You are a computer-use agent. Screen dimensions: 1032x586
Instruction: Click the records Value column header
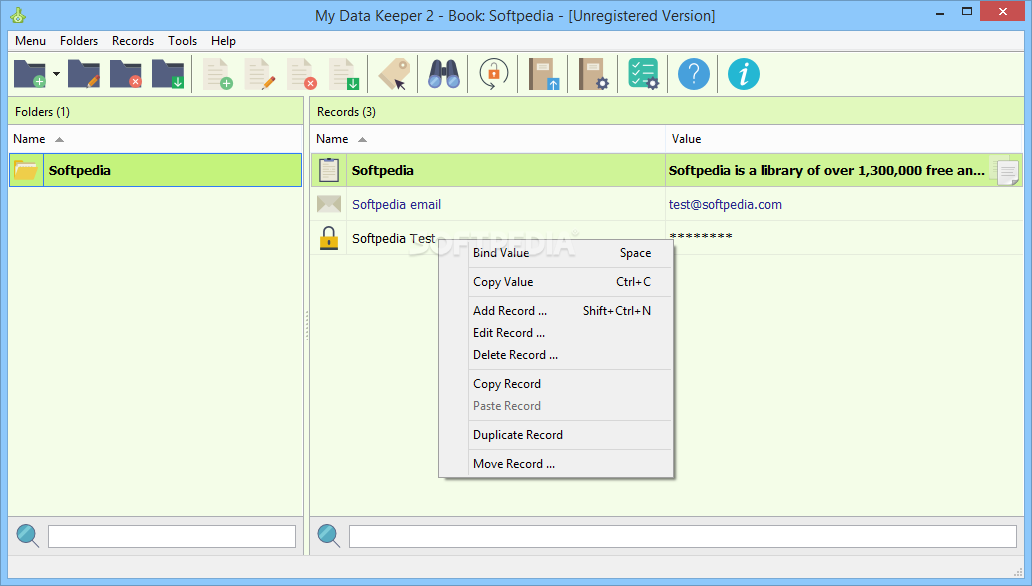point(844,139)
